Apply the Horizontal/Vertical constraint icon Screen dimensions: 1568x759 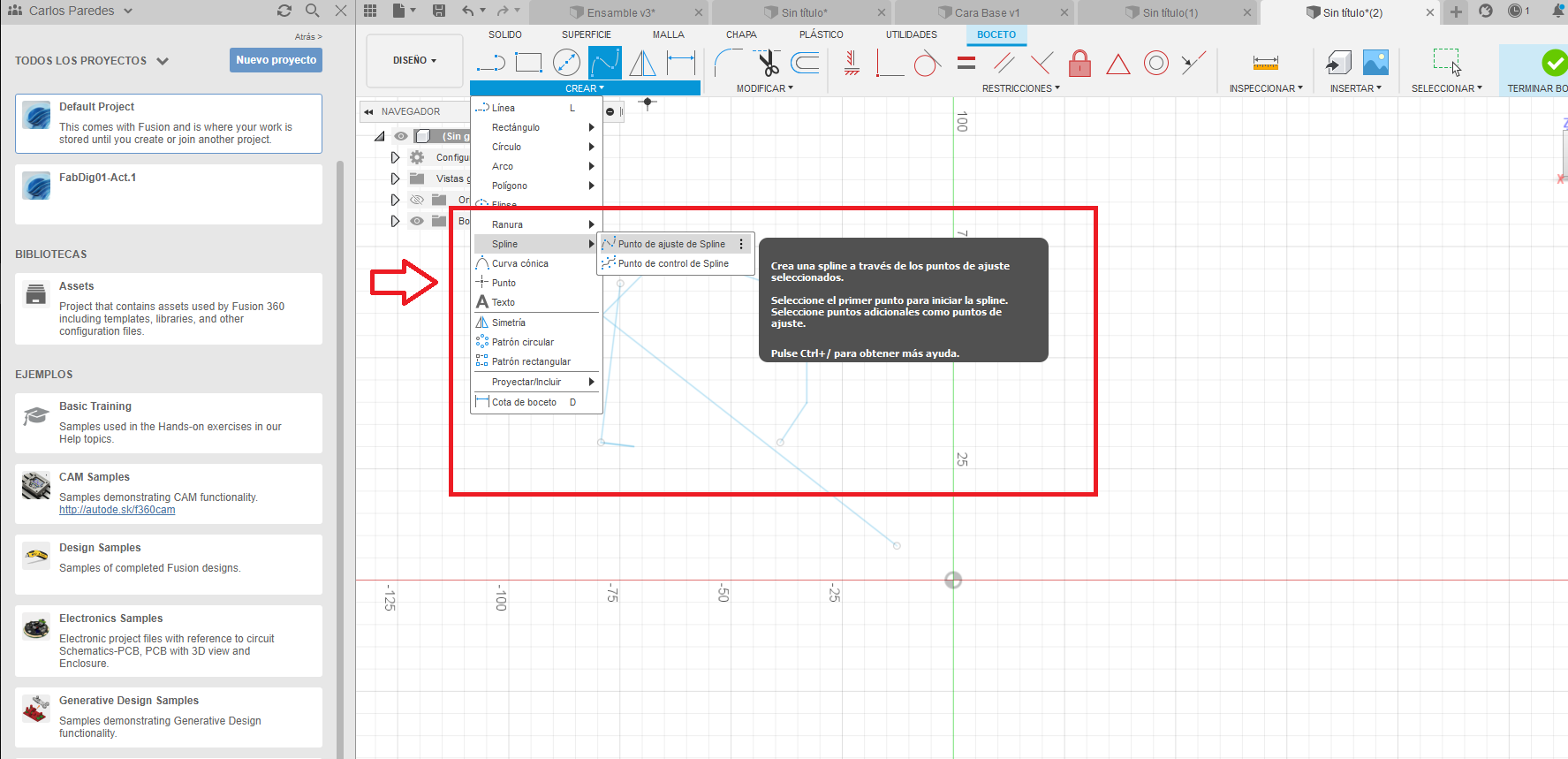[852, 63]
